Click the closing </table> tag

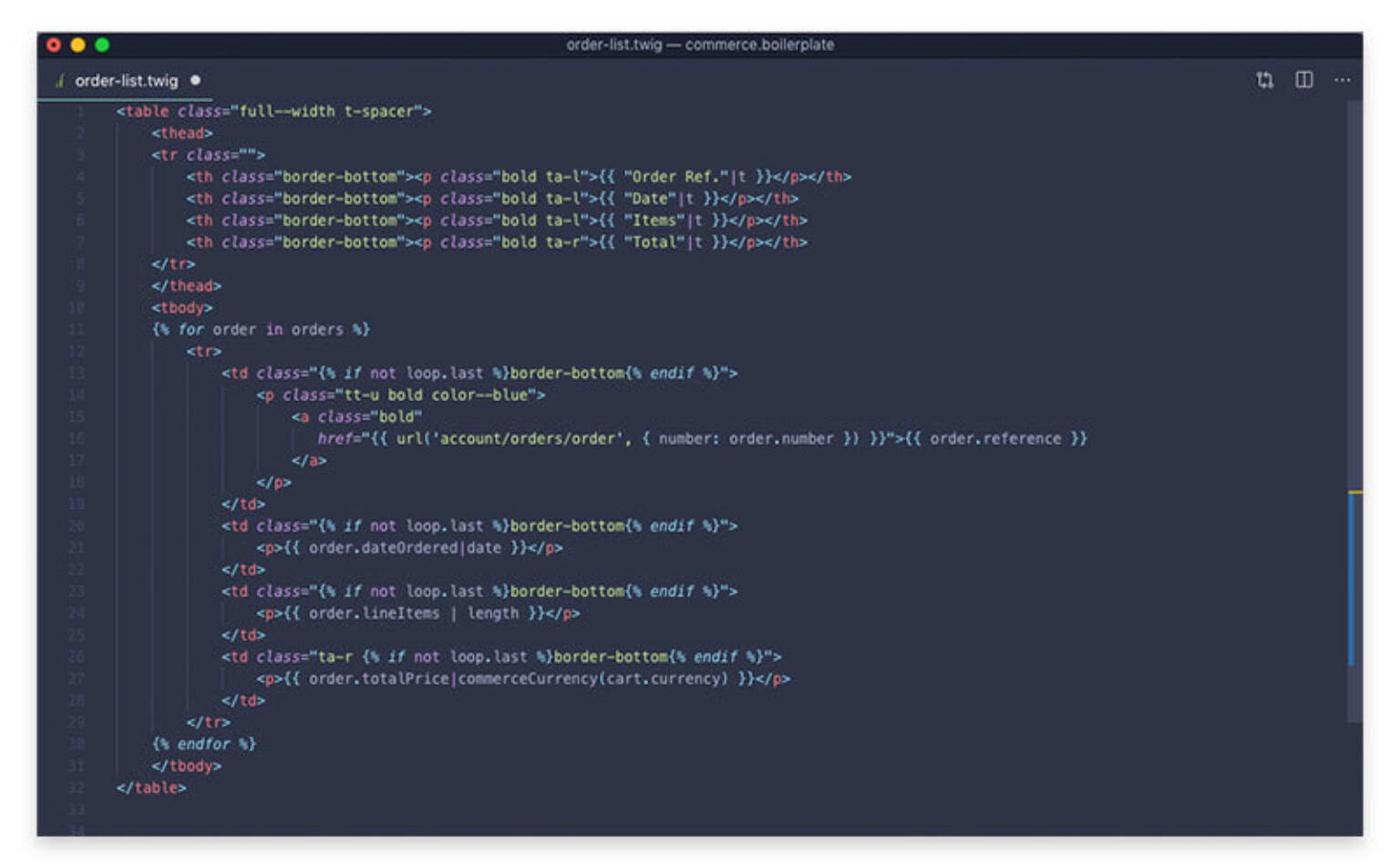[151, 788]
